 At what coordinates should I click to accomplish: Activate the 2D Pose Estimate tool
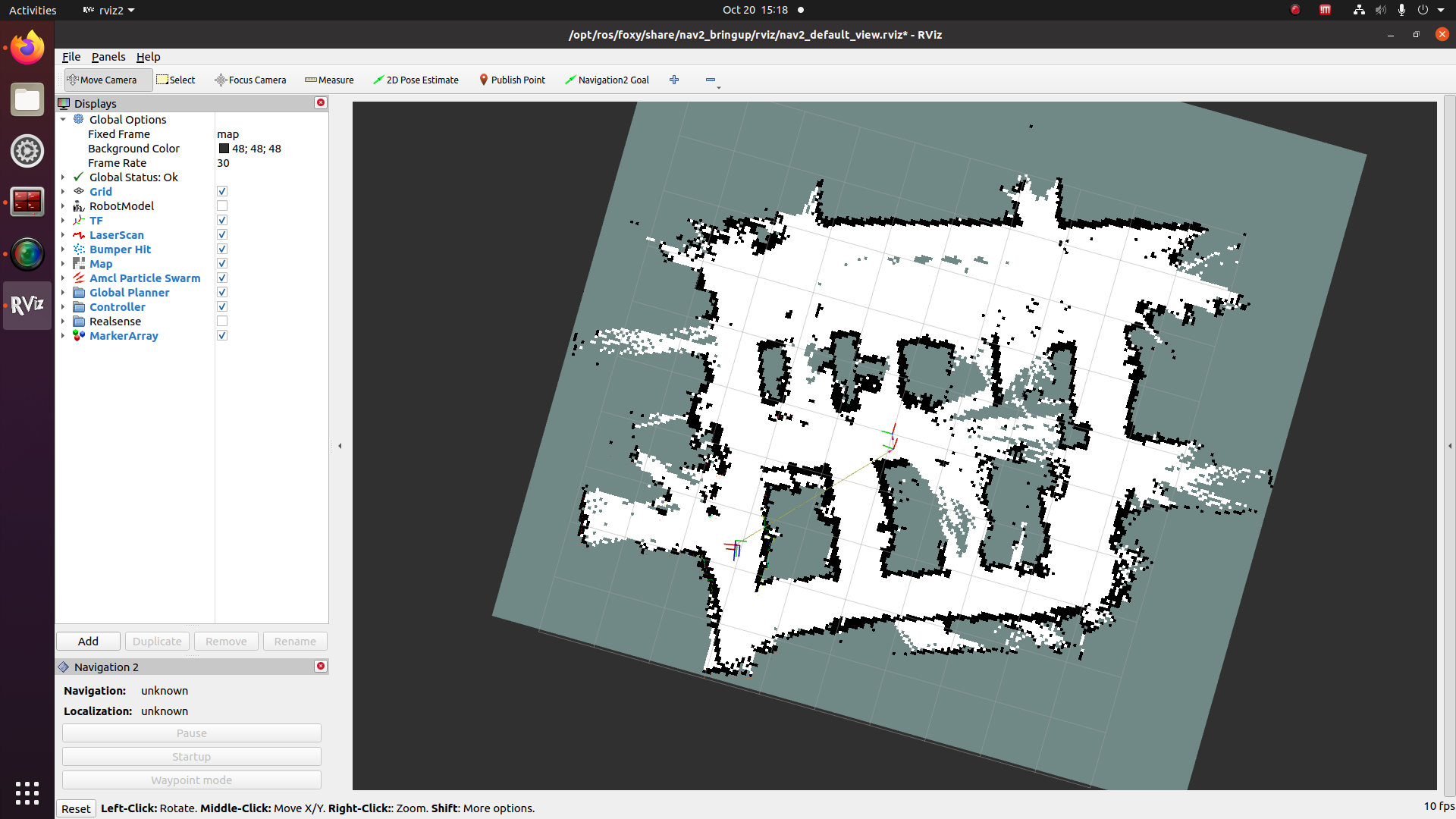pyautogui.click(x=416, y=80)
